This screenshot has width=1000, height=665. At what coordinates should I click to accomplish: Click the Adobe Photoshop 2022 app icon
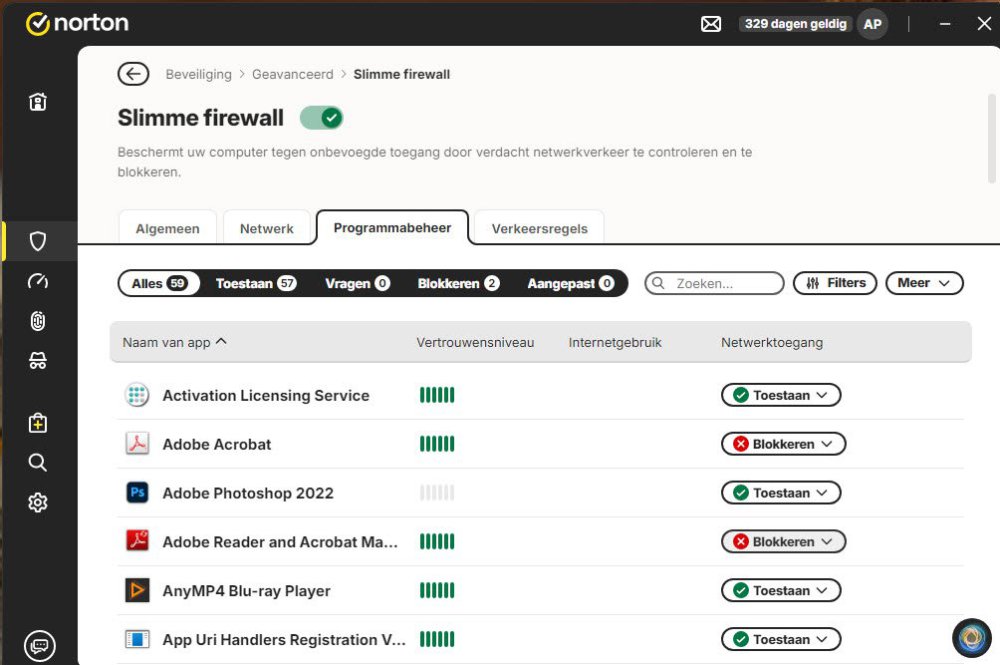pyautogui.click(x=137, y=493)
